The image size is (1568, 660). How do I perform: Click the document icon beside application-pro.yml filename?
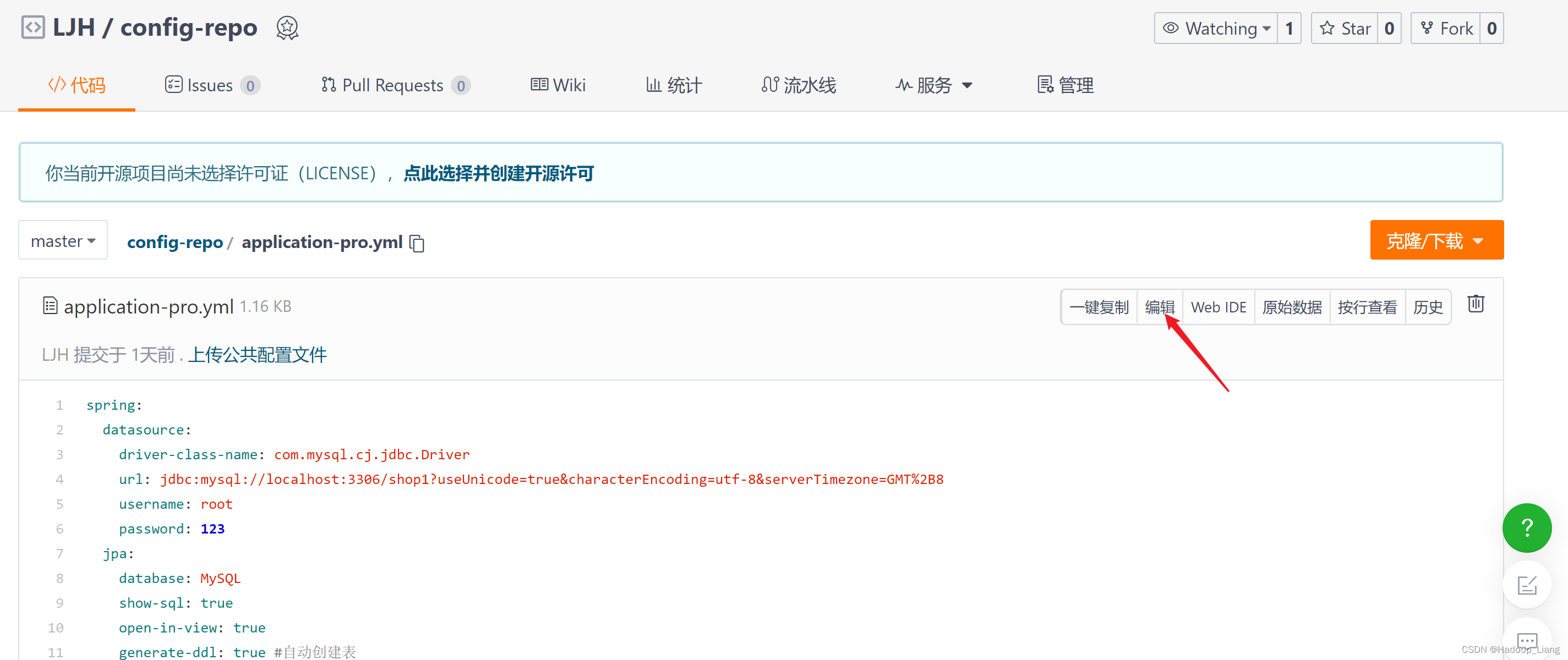point(50,306)
